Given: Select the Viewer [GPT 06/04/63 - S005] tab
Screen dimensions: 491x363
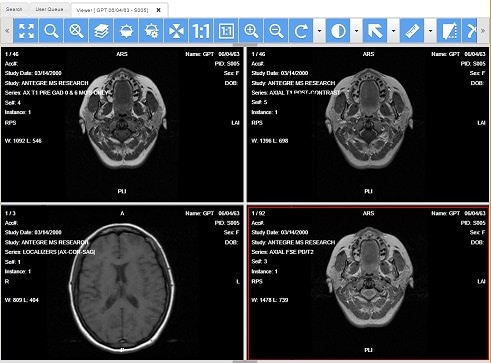Looking at the screenshot, I should point(112,10).
